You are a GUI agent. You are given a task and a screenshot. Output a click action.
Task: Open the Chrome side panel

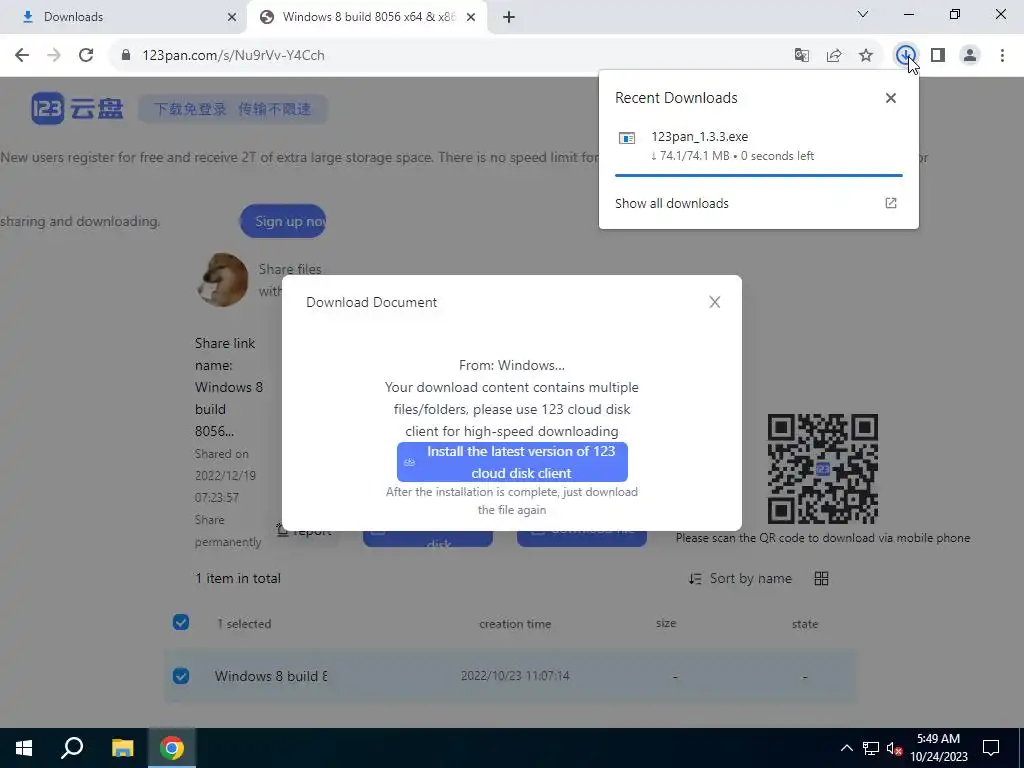coord(938,56)
